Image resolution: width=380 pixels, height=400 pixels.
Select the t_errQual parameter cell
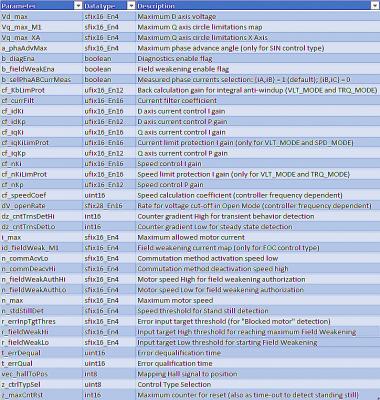pyautogui.click(x=41, y=363)
